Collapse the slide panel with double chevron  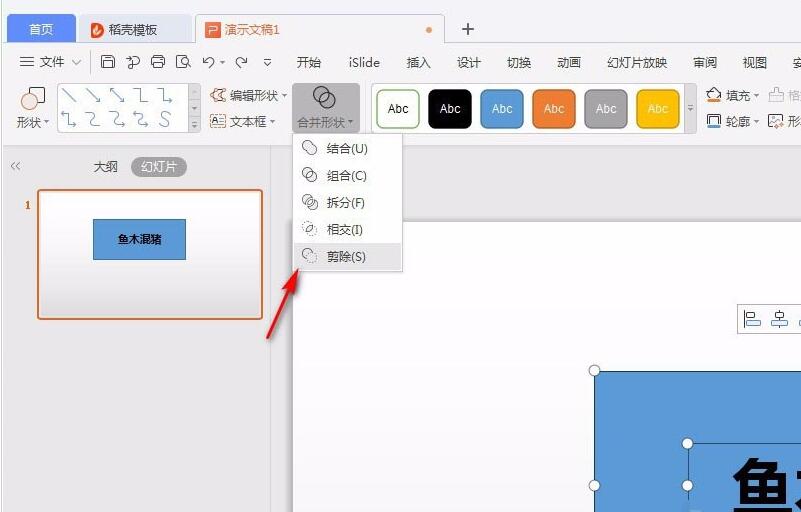point(15,167)
